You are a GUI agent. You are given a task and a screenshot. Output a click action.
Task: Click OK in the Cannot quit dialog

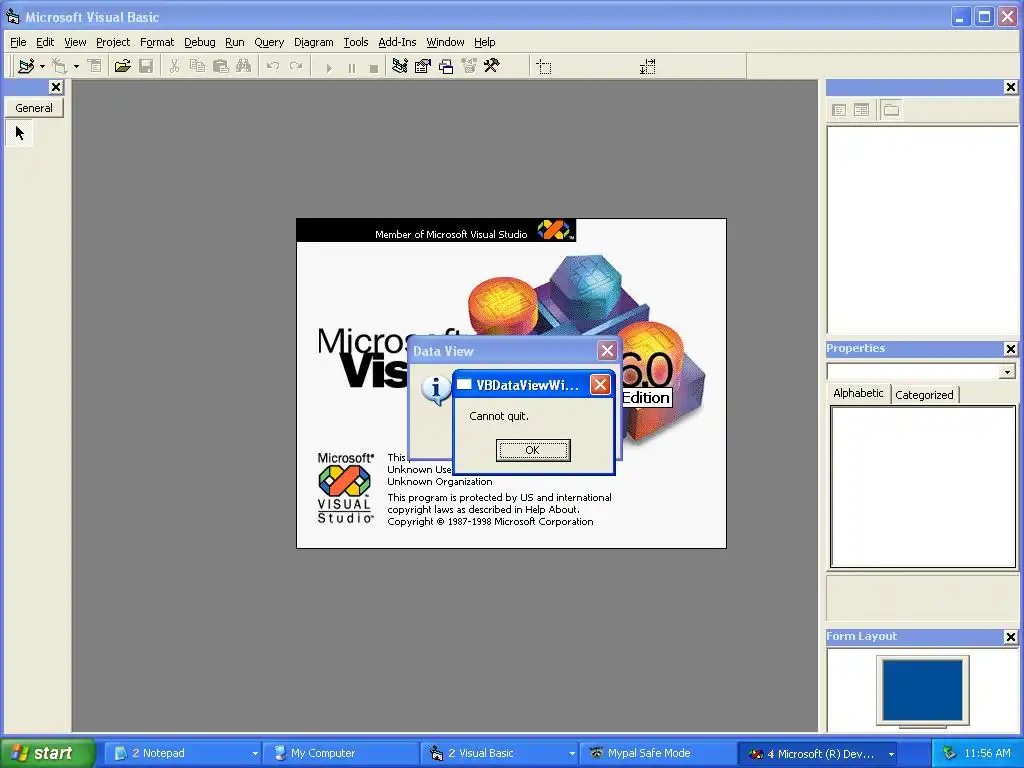pos(533,450)
